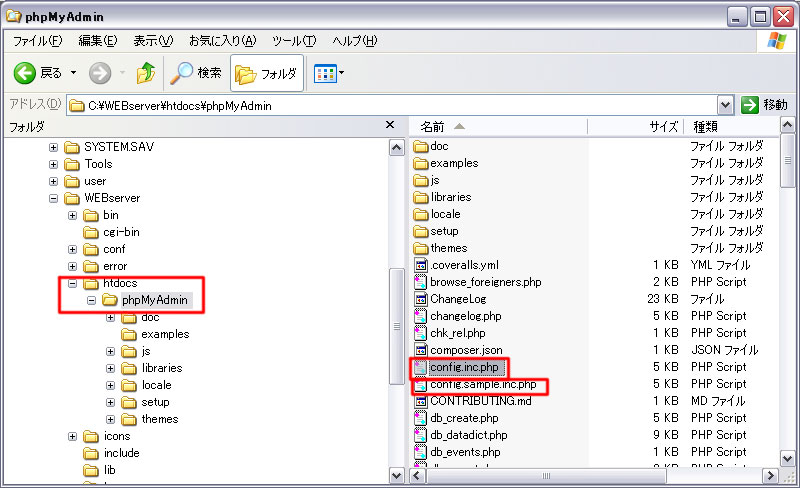
Task: Open the ヘルプ(H) menu
Action: [x=355, y=41]
